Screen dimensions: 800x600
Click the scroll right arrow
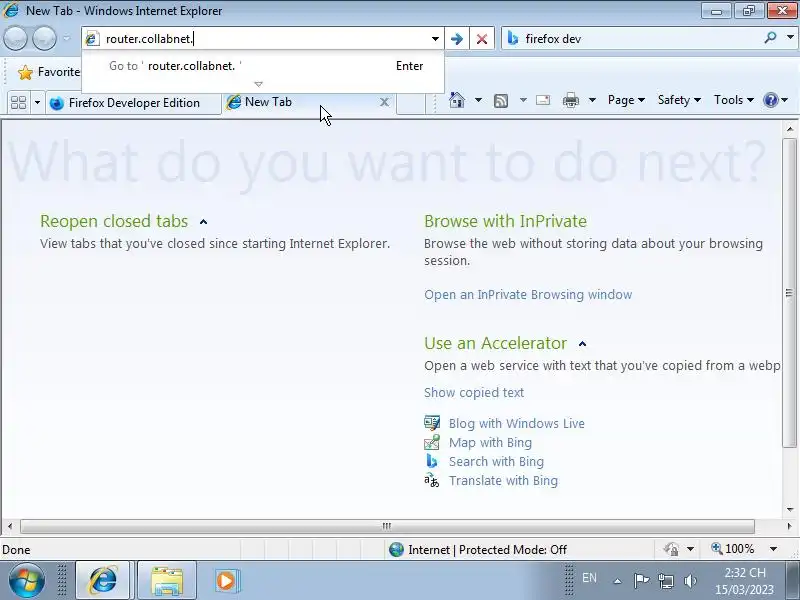(x=789, y=526)
